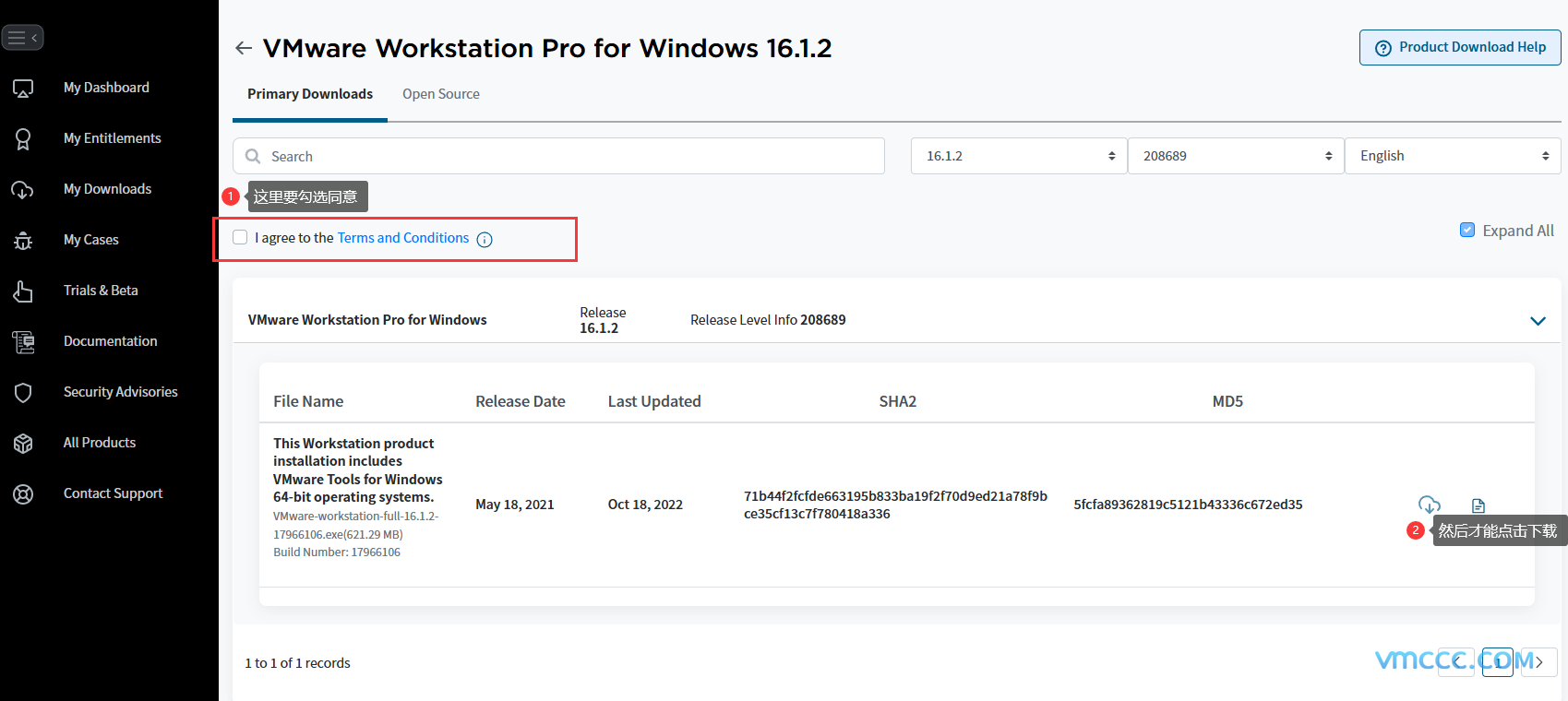
Task: Click the Security Advisories shield icon
Action: pyautogui.click(x=23, y=393)
